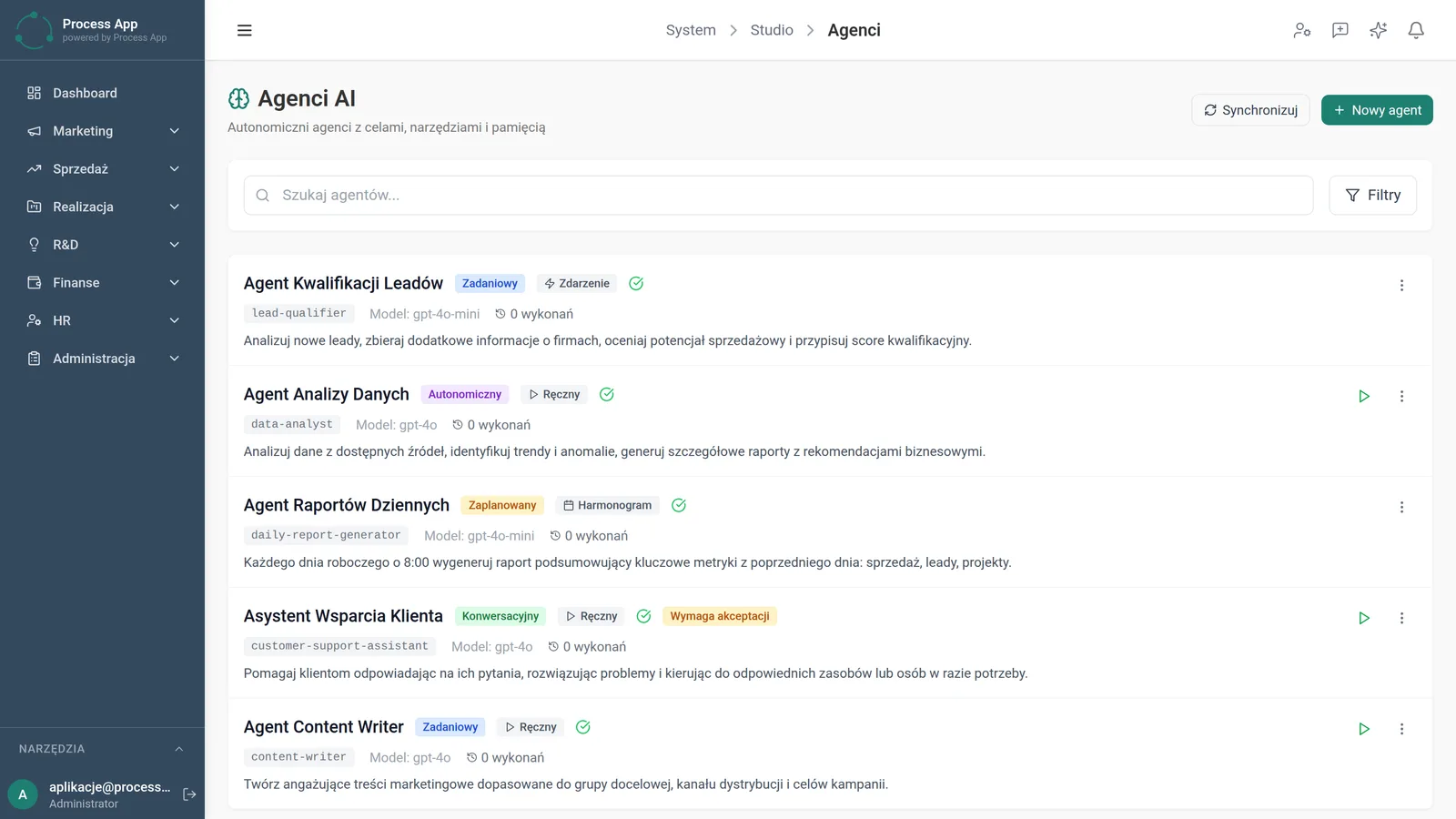Viewport: 1456px width, 819px height.
Task: Run Agent Content Writer with play icon
Action: coord(1364,729)
